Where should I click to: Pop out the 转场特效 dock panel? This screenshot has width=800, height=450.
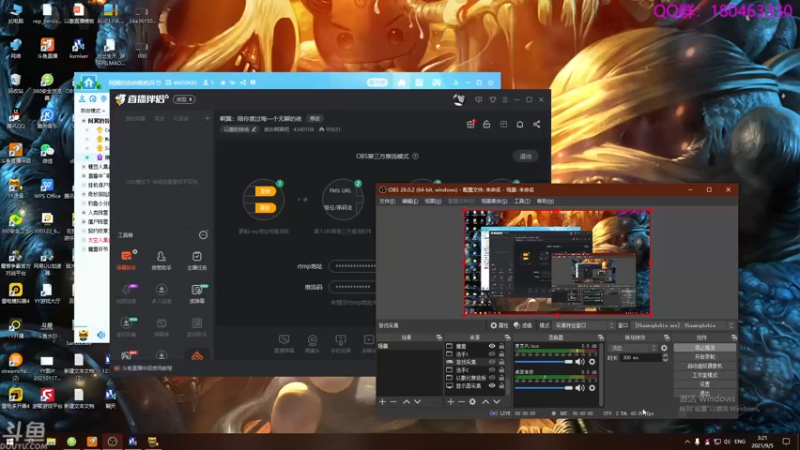coord(666,337)
